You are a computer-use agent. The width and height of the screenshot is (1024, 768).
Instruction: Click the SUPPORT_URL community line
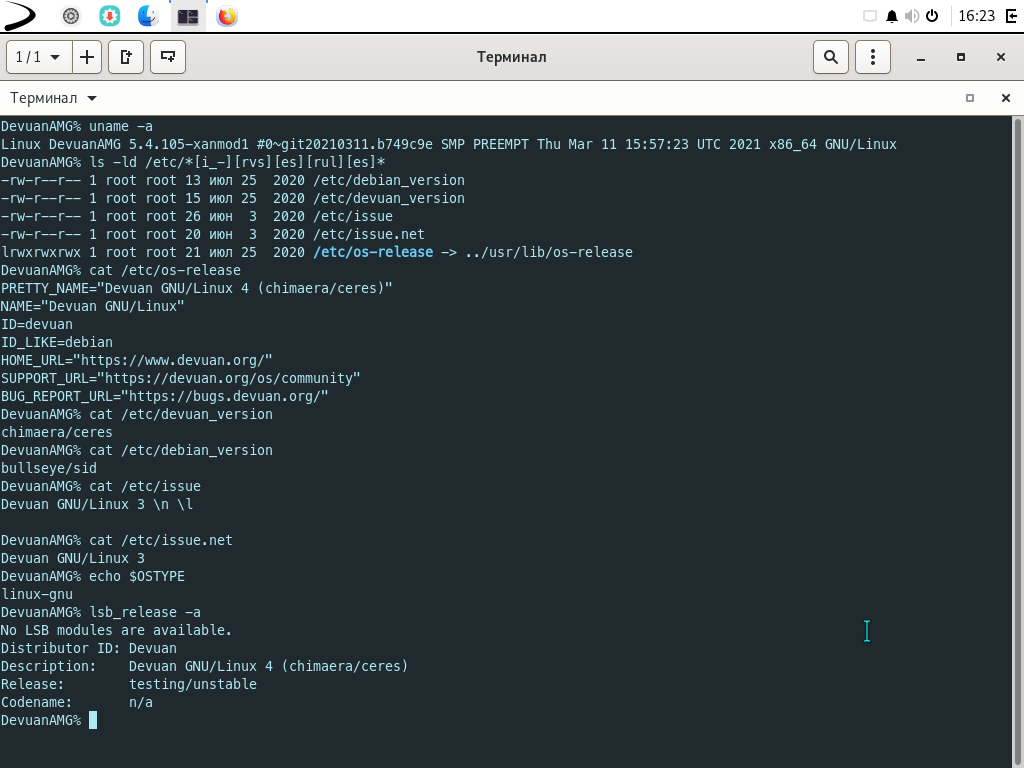click(180, 378)
